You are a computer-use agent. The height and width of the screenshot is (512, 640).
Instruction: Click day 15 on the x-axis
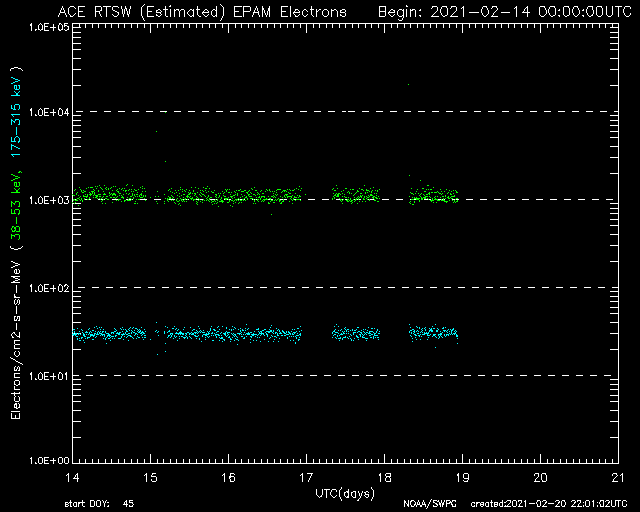point(151,477)
